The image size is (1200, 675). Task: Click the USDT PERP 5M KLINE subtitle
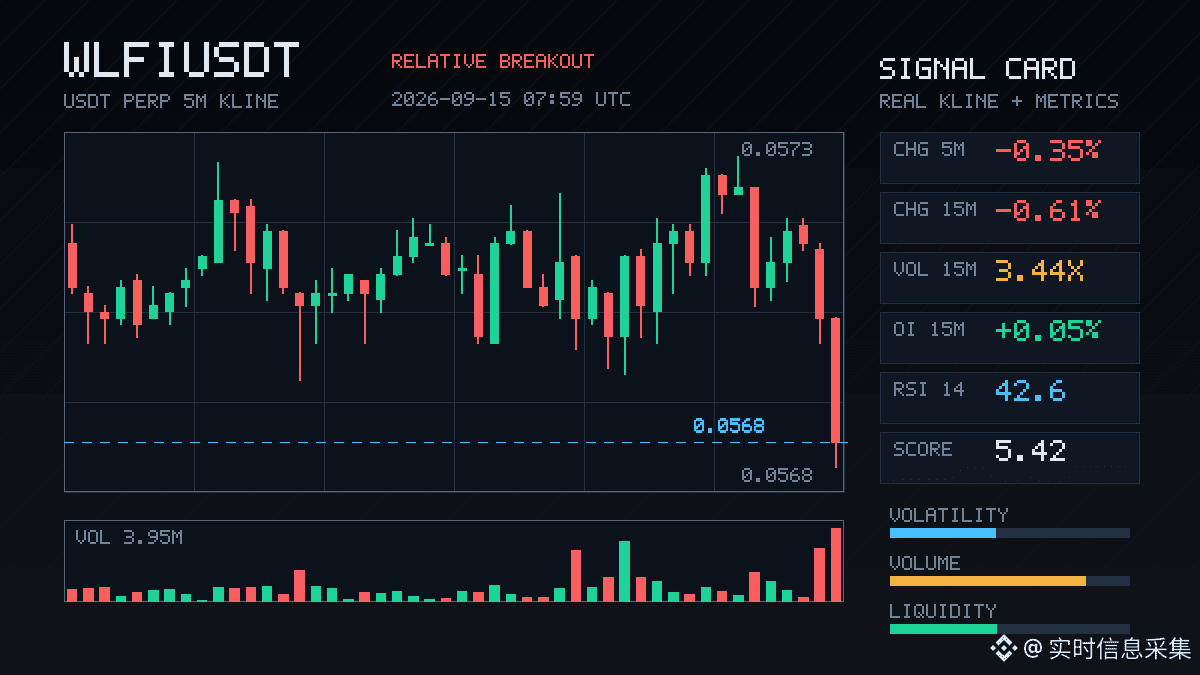pyautogui.click(x=171, y=101)
